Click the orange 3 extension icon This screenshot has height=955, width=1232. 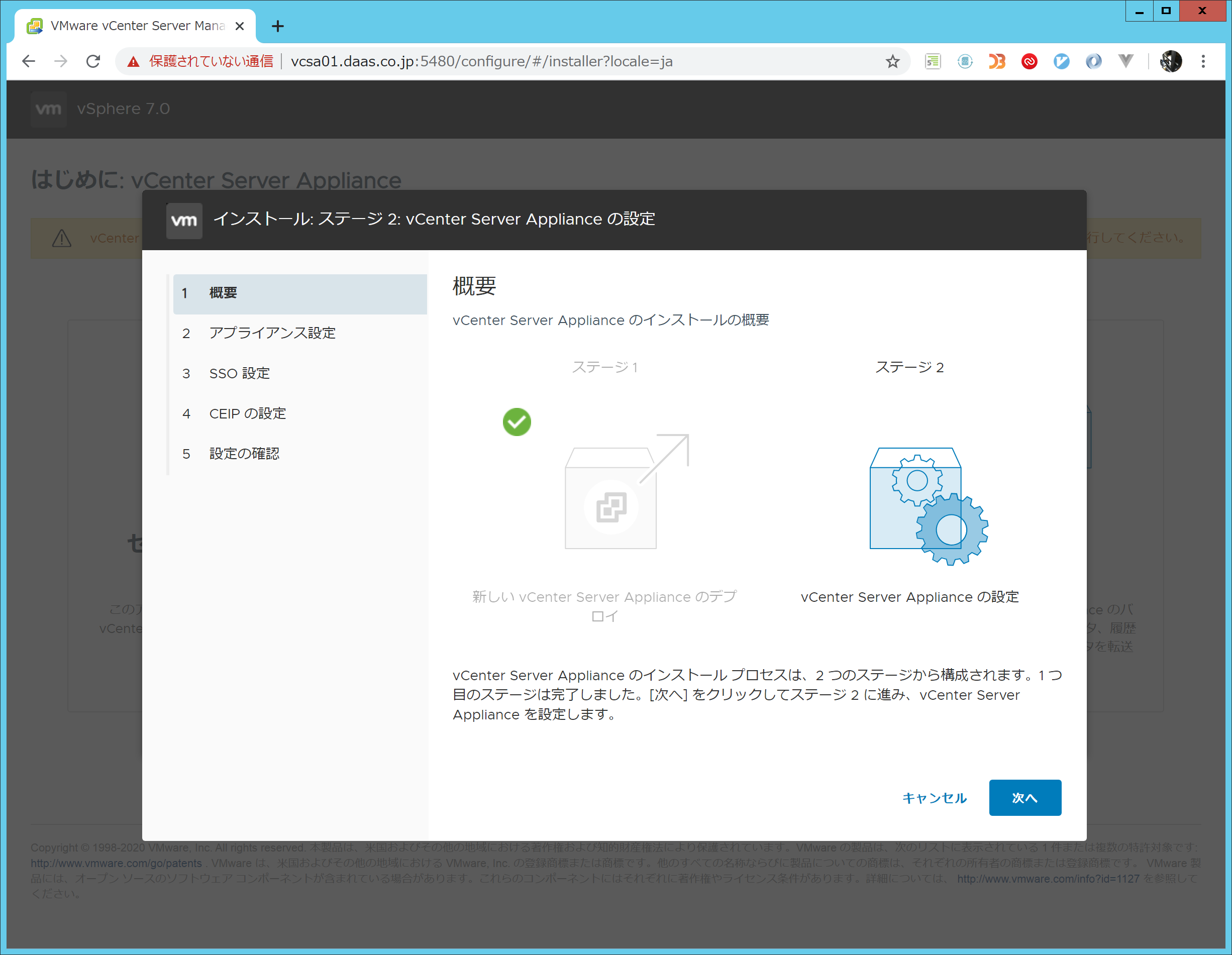[x=997, y=61]
